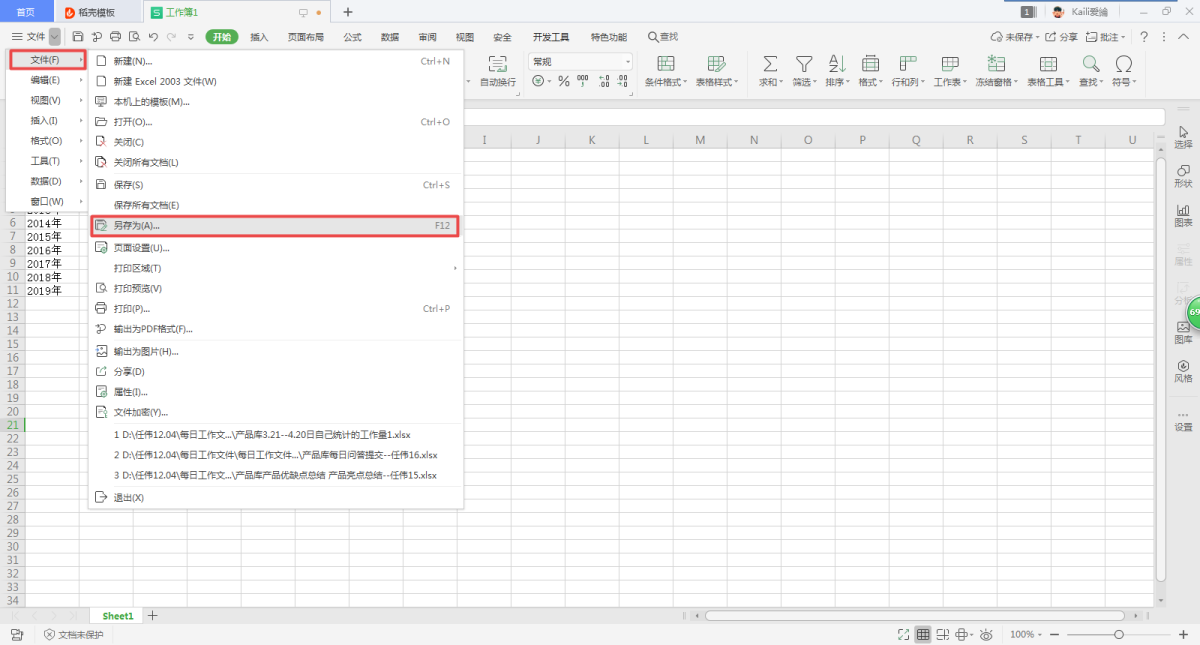Open the 图表 chart panel in right sidebar

(1183, 215)
